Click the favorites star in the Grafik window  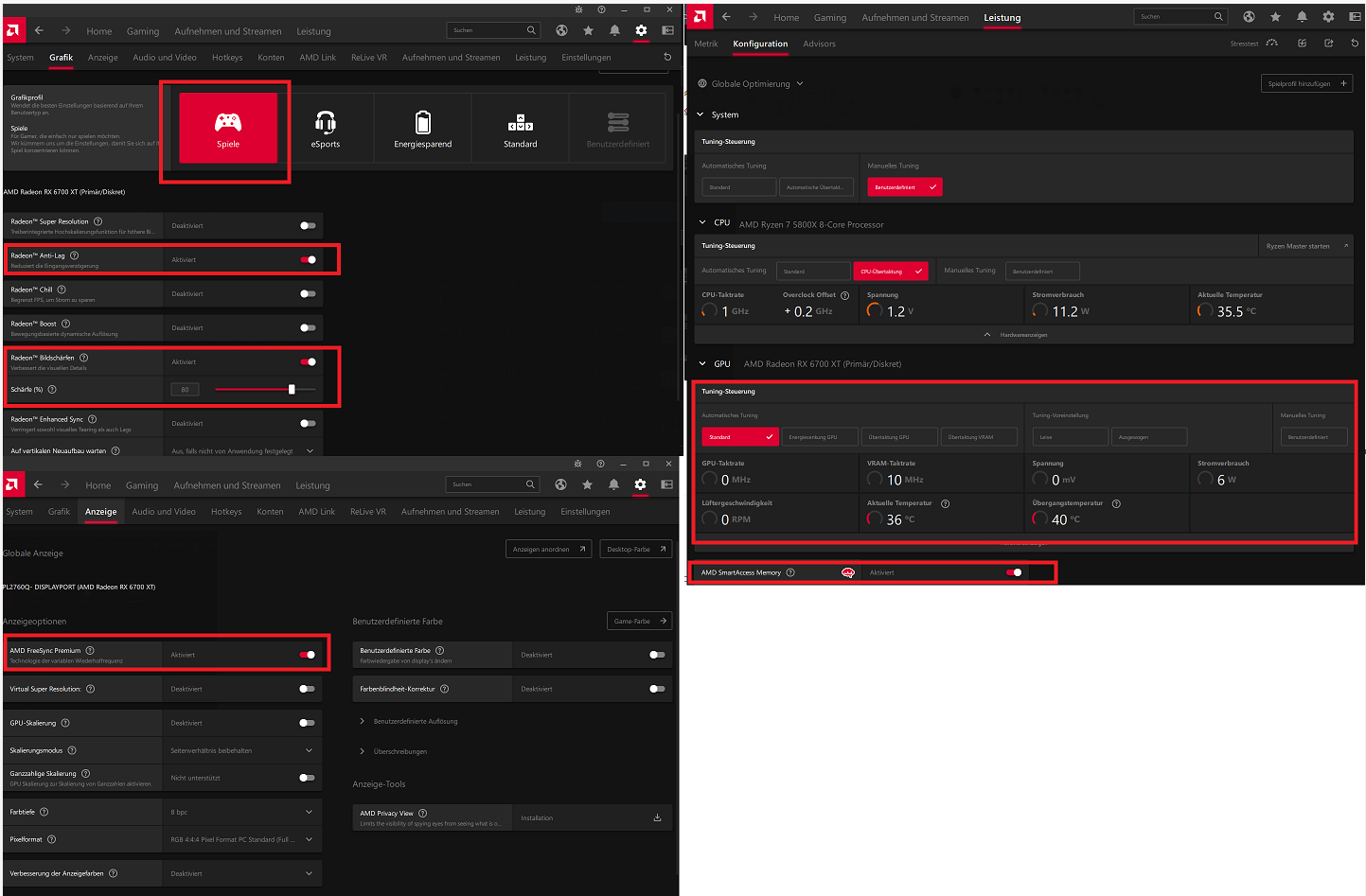pos(588,30)
